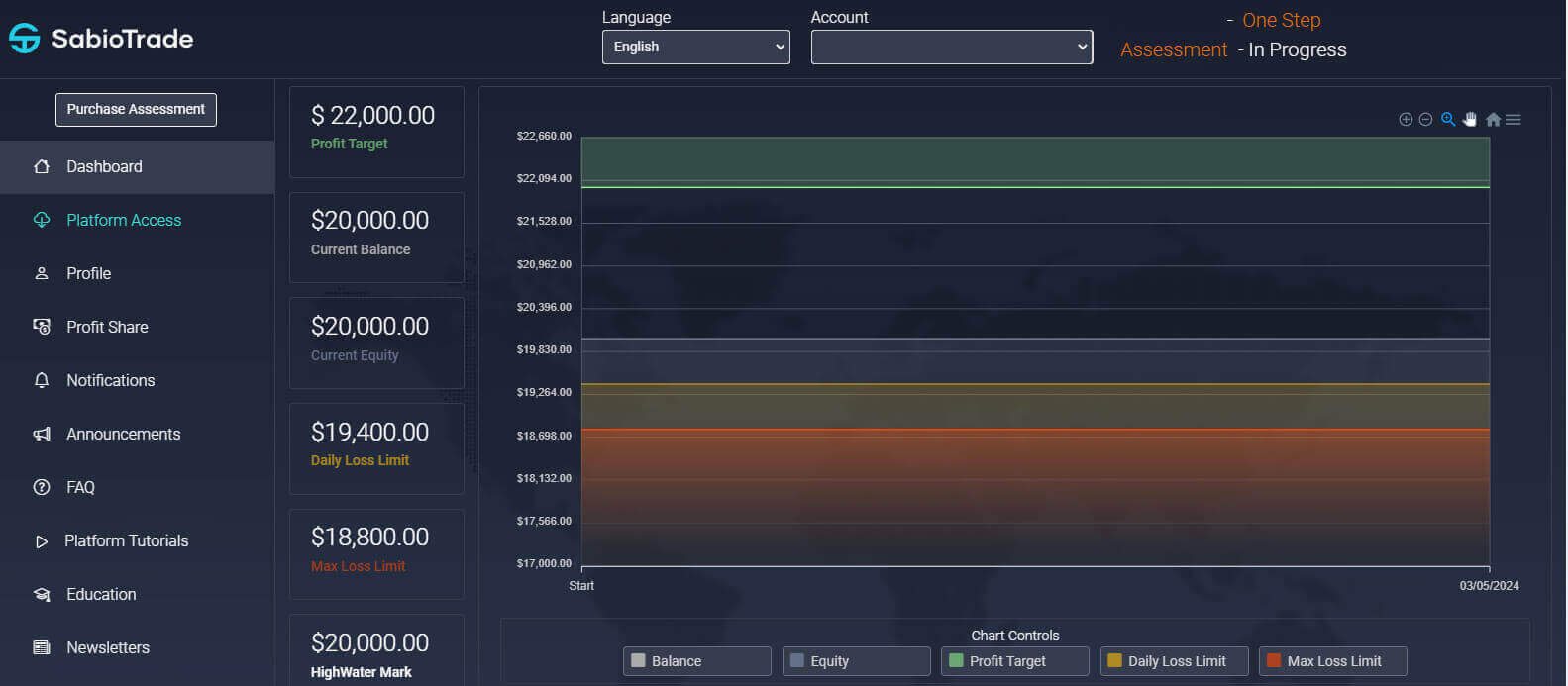Toggle the Daily Loss Limit series
1568x686 pixels.
pyautogui.click(x=1174, y=661)
